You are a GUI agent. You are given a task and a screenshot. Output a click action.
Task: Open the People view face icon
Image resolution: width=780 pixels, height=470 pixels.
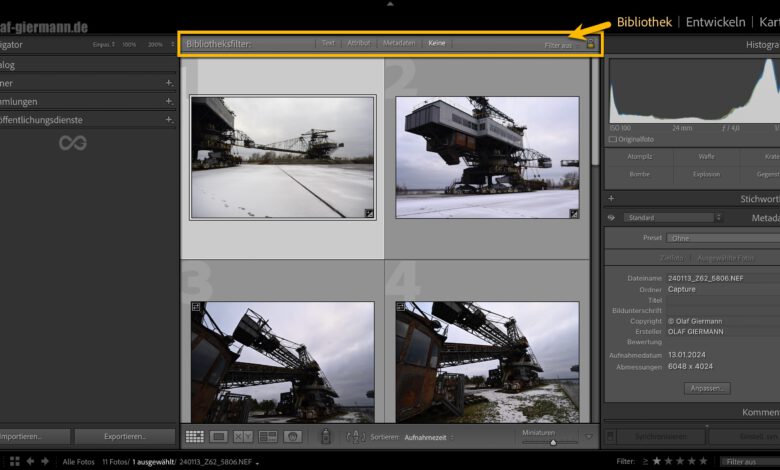[293, 436]
